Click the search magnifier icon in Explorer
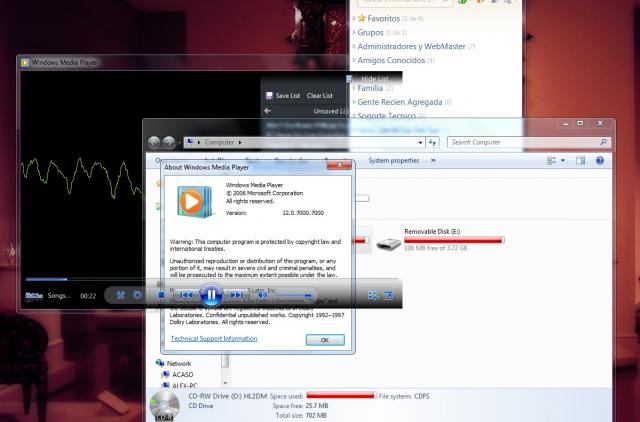 pos(603,142)
